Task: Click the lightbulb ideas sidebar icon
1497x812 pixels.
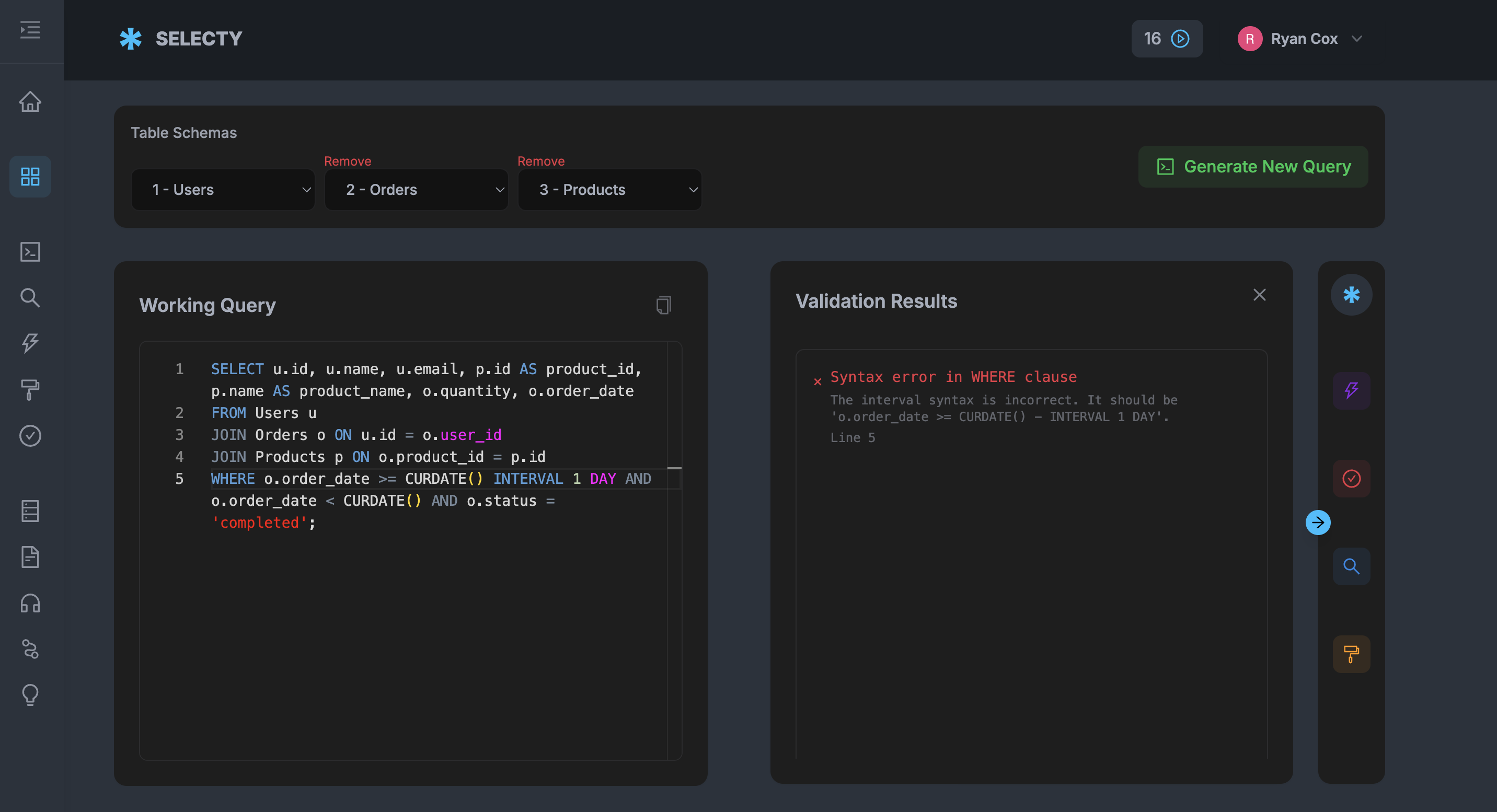Action: tap(30, 695)
